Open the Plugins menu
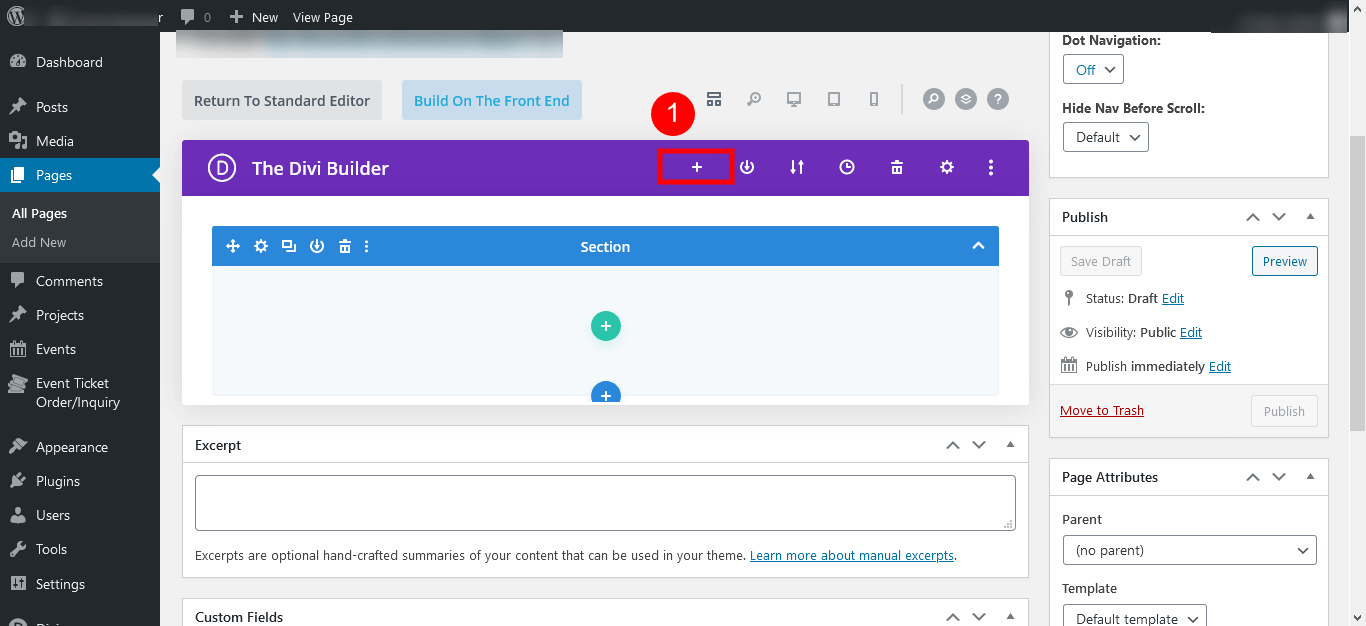 tap(80, 481)
